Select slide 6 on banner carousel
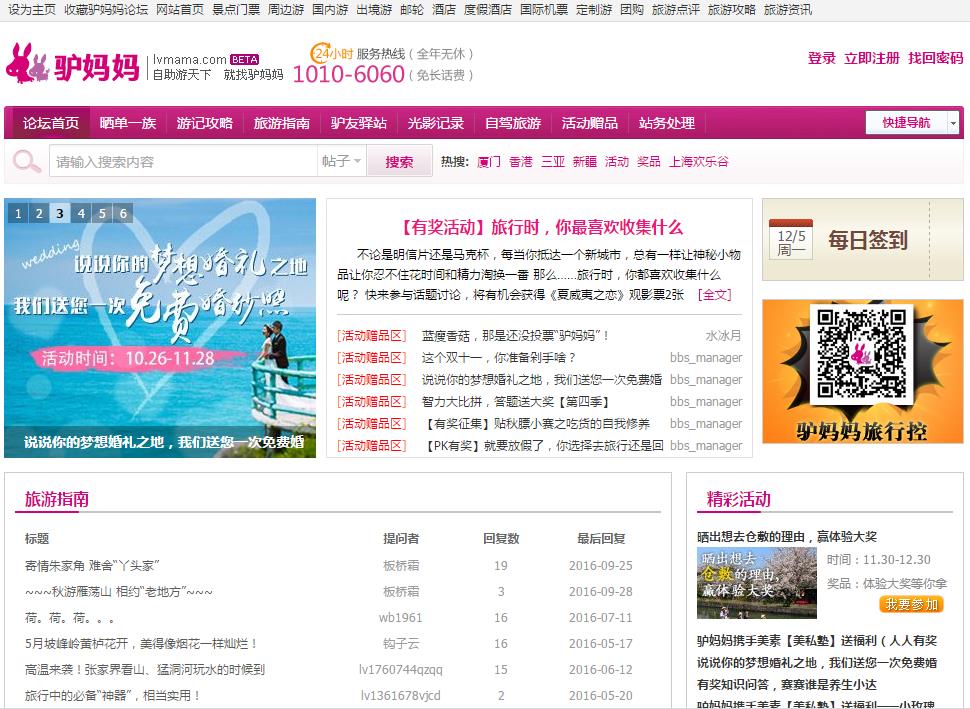This screenshot has height=709, width=970. click(123, 213)
